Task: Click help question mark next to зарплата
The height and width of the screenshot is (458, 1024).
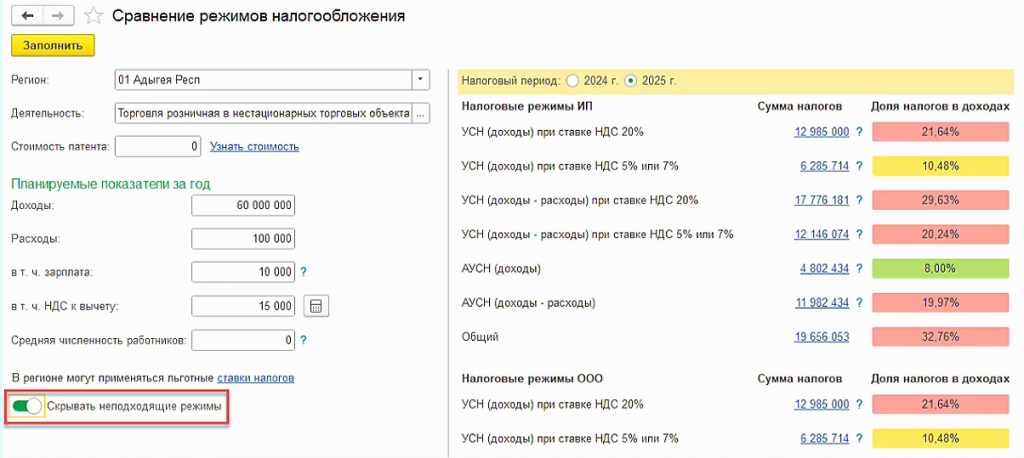Action: point(303,271)
